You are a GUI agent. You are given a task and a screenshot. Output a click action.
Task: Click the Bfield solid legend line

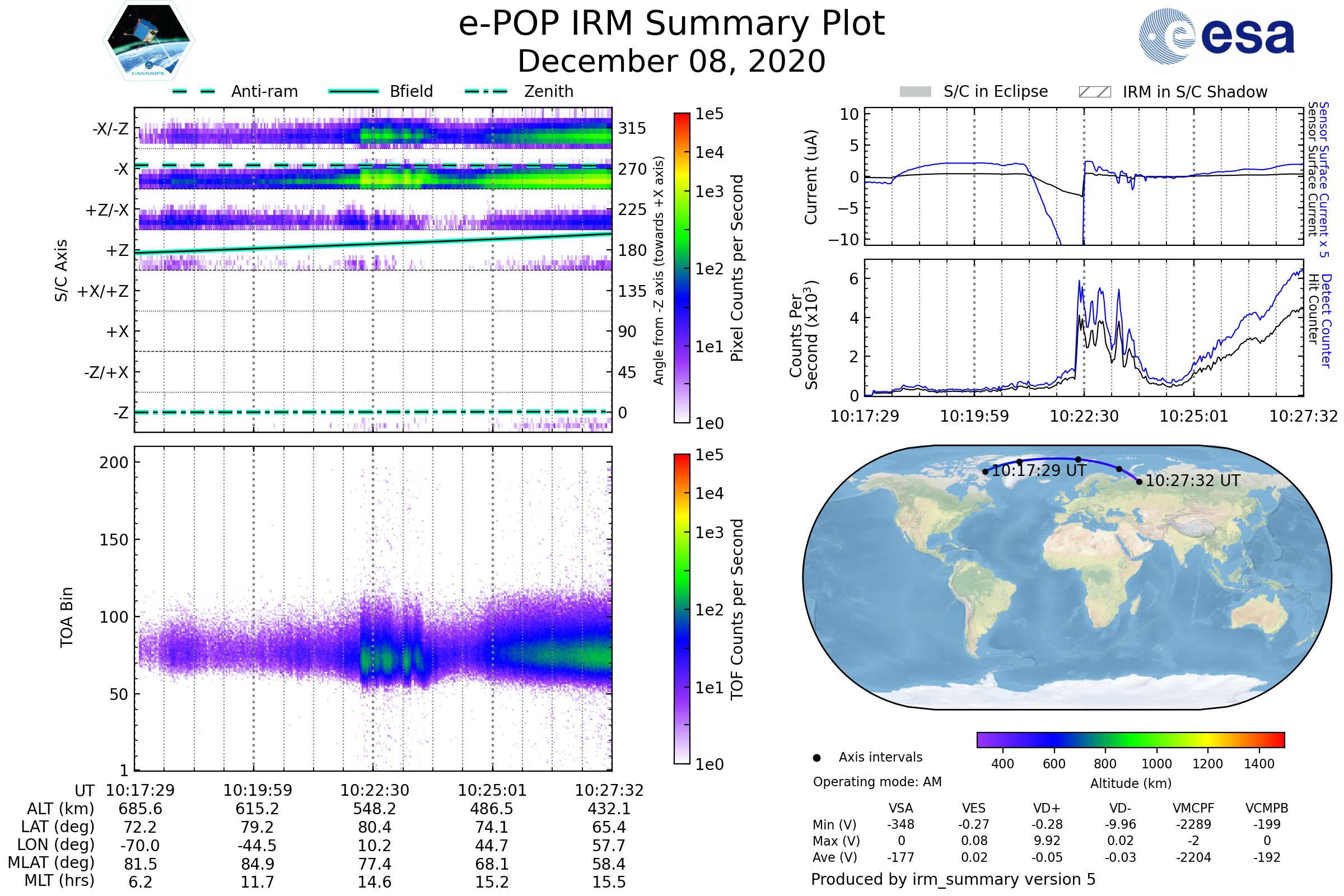click(x=353, y=91)
